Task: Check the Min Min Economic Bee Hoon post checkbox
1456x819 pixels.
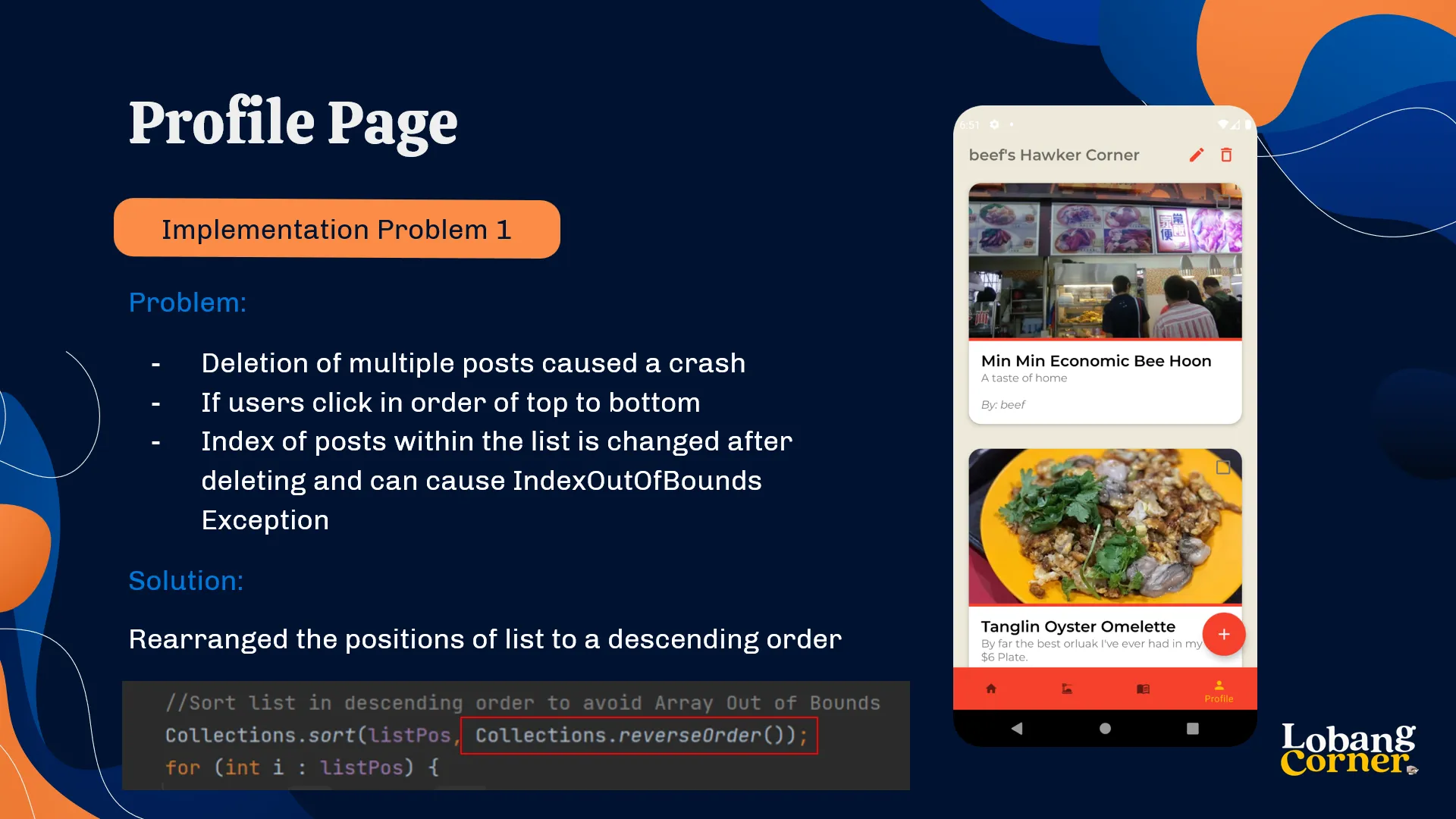Action: click(x=1223, y=202)
